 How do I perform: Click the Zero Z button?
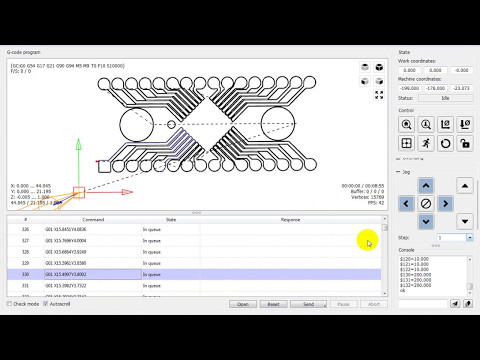(x=465, y=124)
